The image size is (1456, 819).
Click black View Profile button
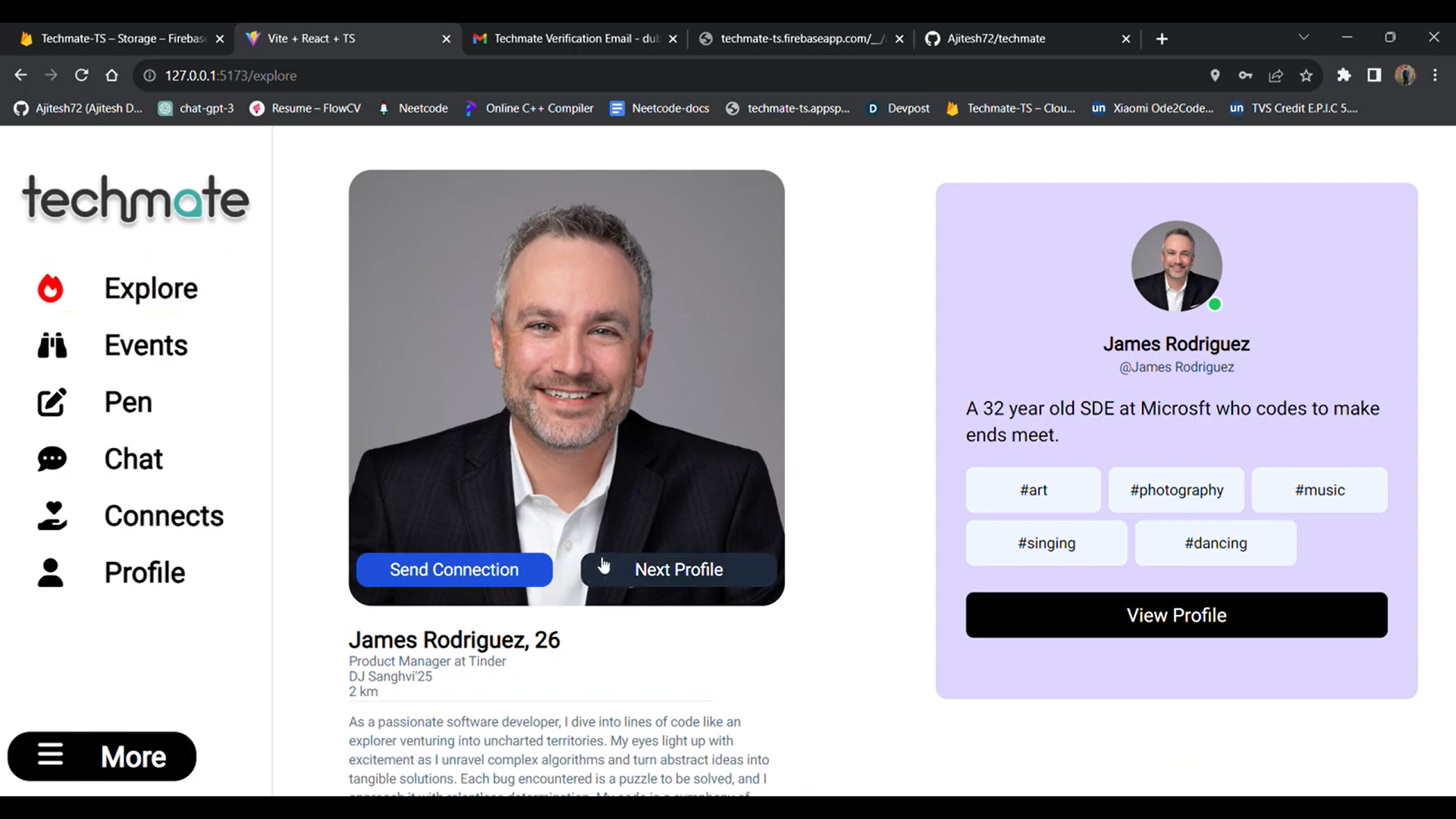coord(1176,615)
